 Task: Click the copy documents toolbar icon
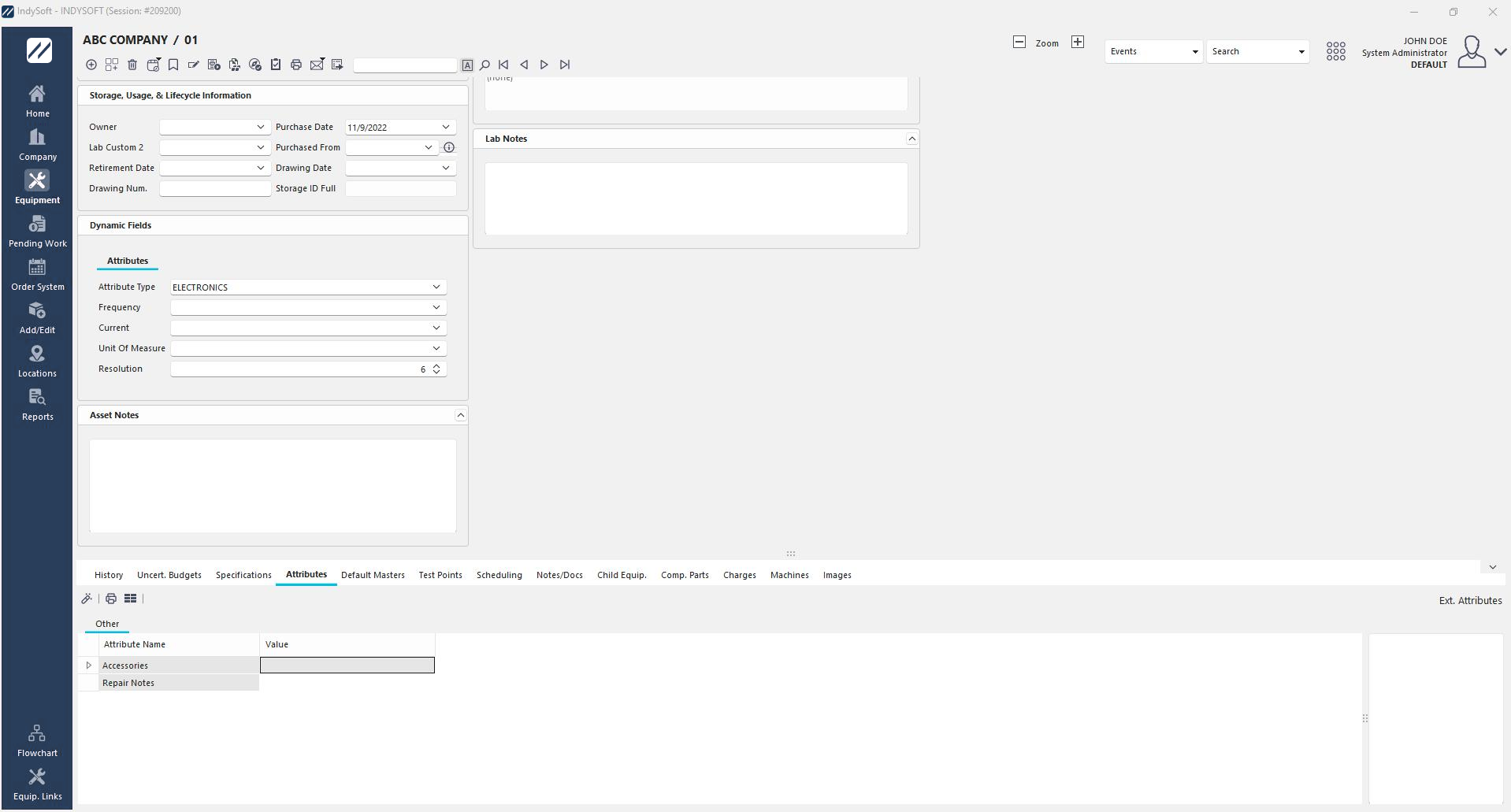pyautogui.click(x=235, y=65)
